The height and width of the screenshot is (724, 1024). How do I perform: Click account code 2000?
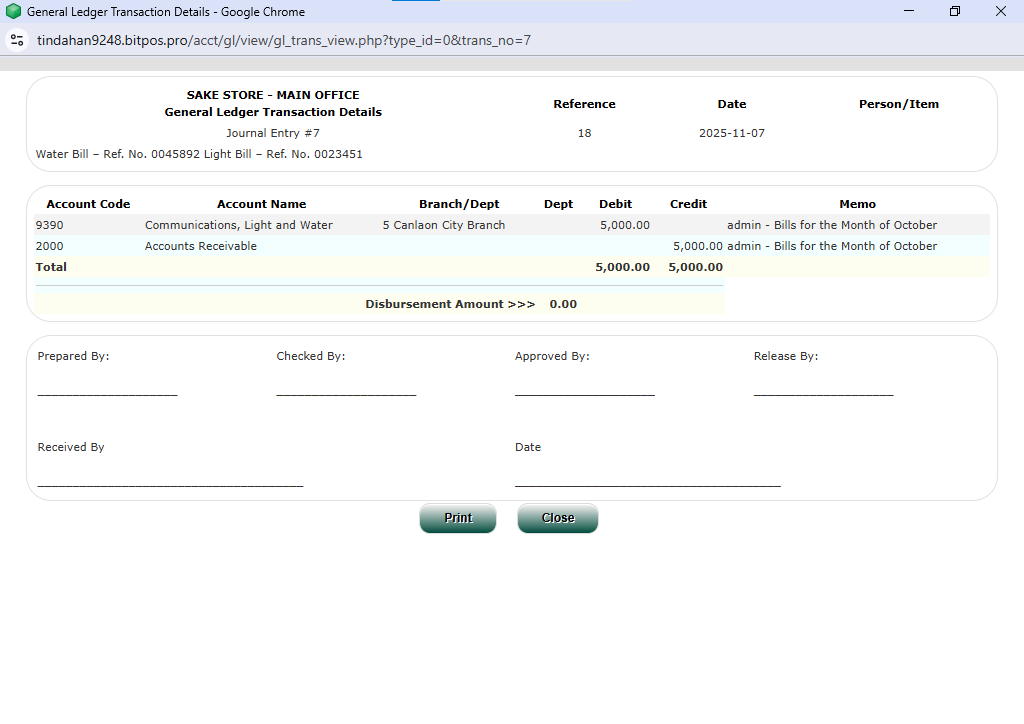(50, 246)
